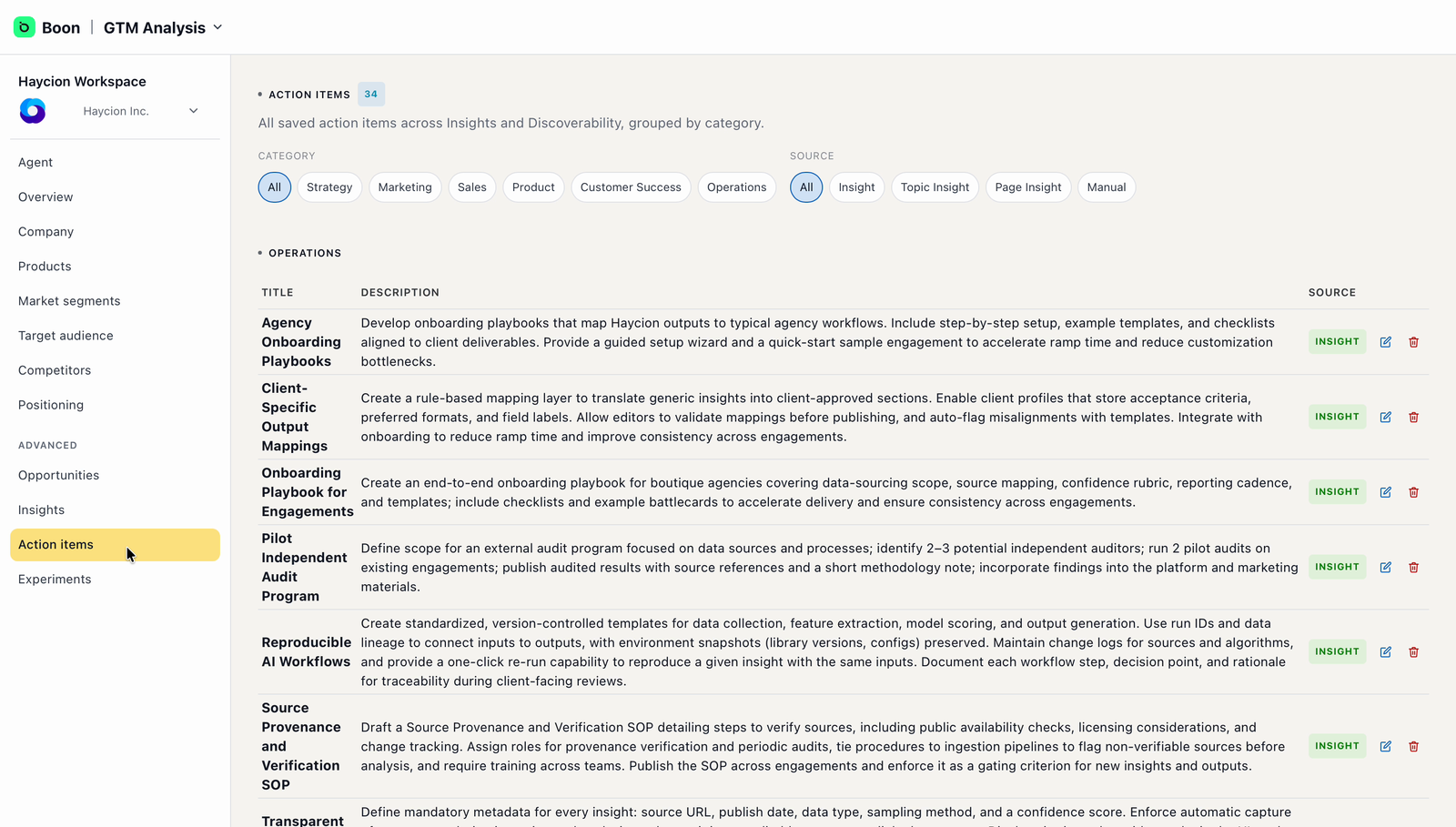Click INSIGHT badge for Onboarding Playbook for Engagements
1456x827 pixels.
point(1337,492)
